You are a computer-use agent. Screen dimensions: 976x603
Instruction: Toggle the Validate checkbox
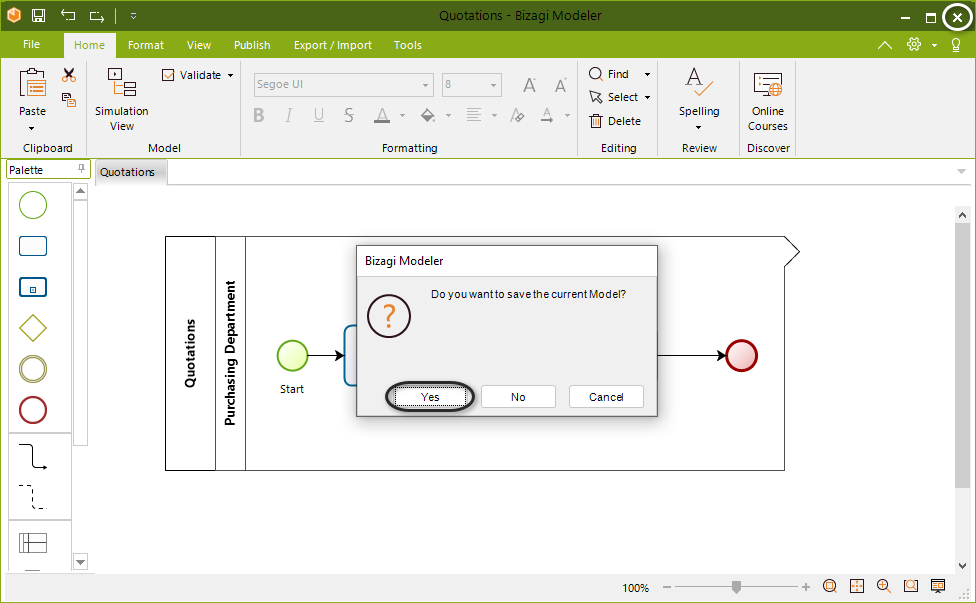point(168,75)
